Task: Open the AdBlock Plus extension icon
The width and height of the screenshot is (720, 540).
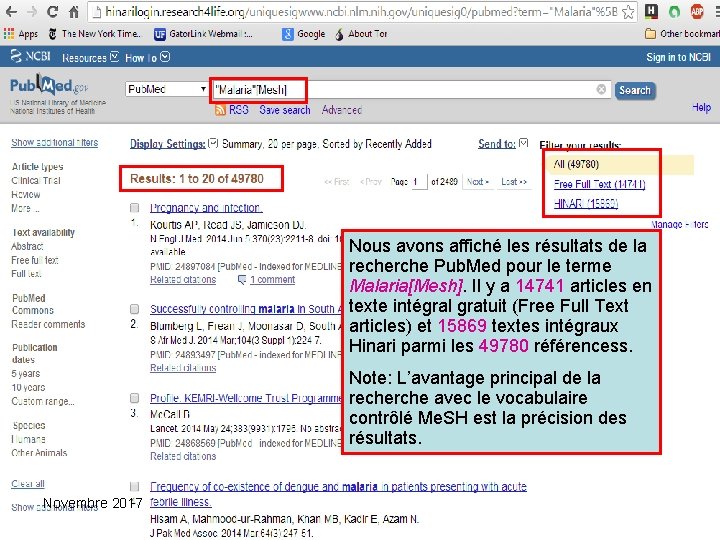Action: tap(697, 12)
